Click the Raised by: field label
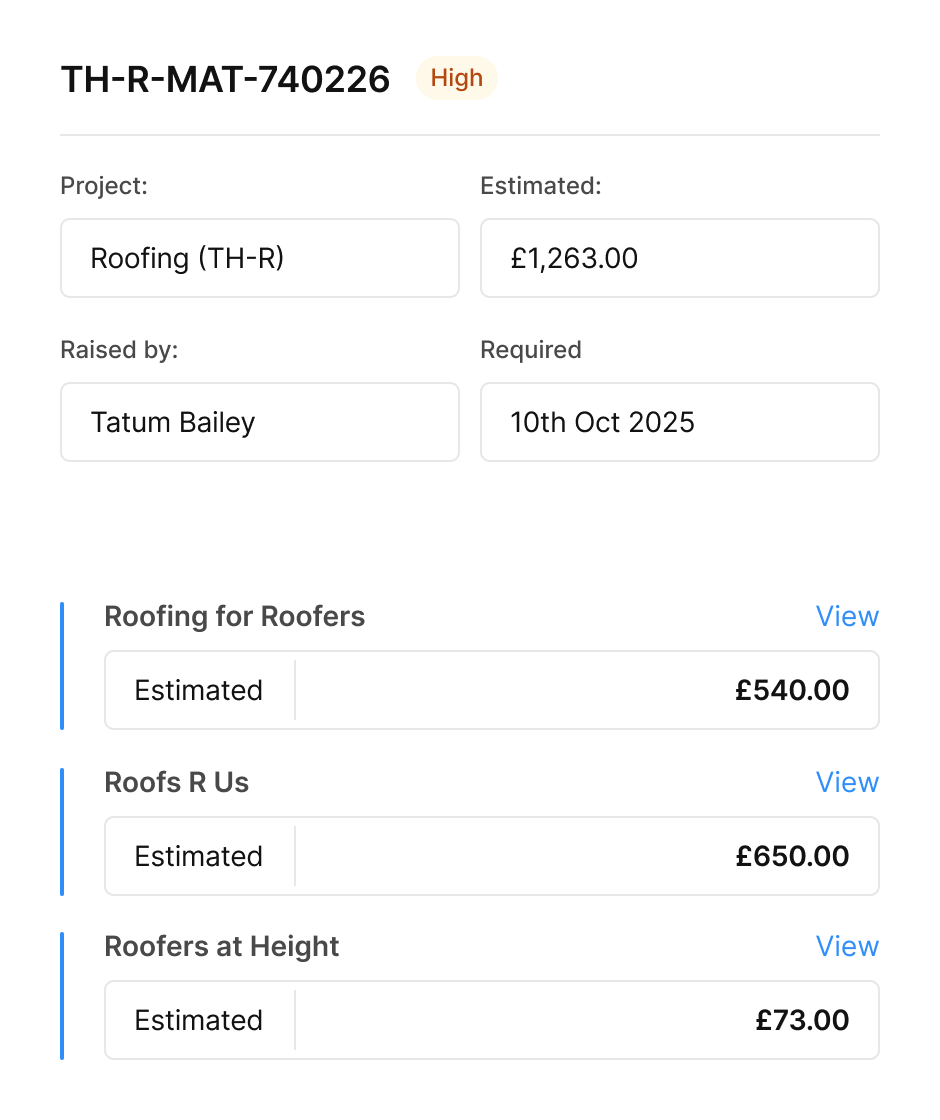 pos(119,350)
